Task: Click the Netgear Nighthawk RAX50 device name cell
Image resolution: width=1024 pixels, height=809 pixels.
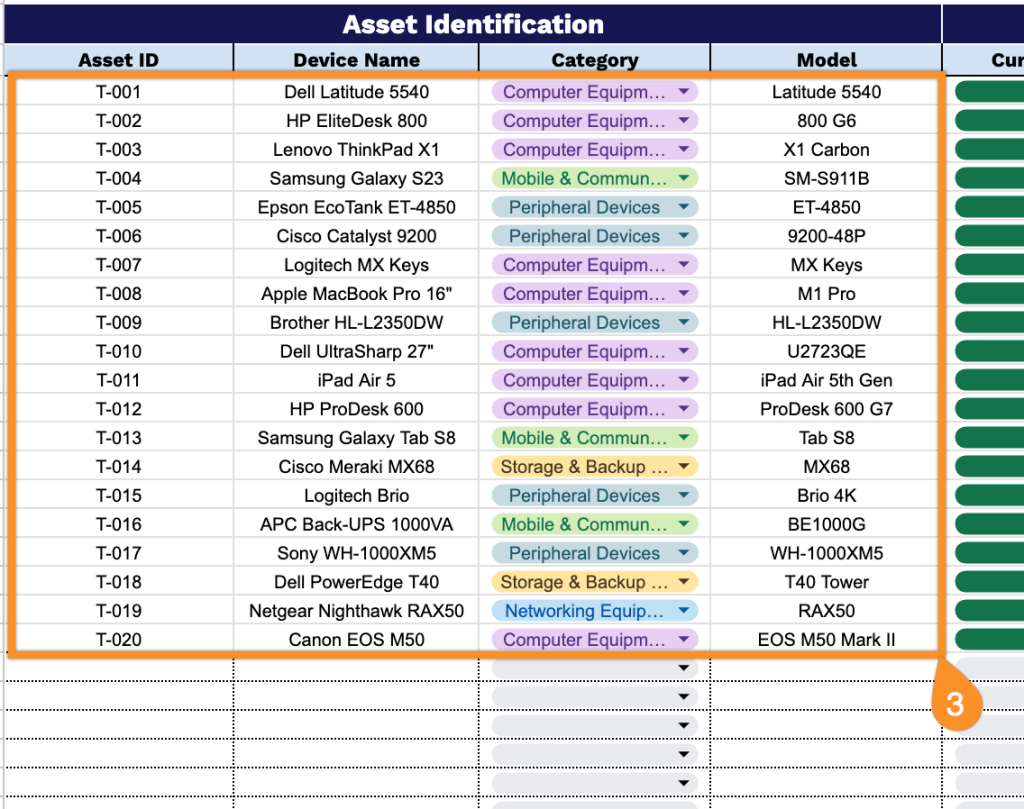Action: 356,611
